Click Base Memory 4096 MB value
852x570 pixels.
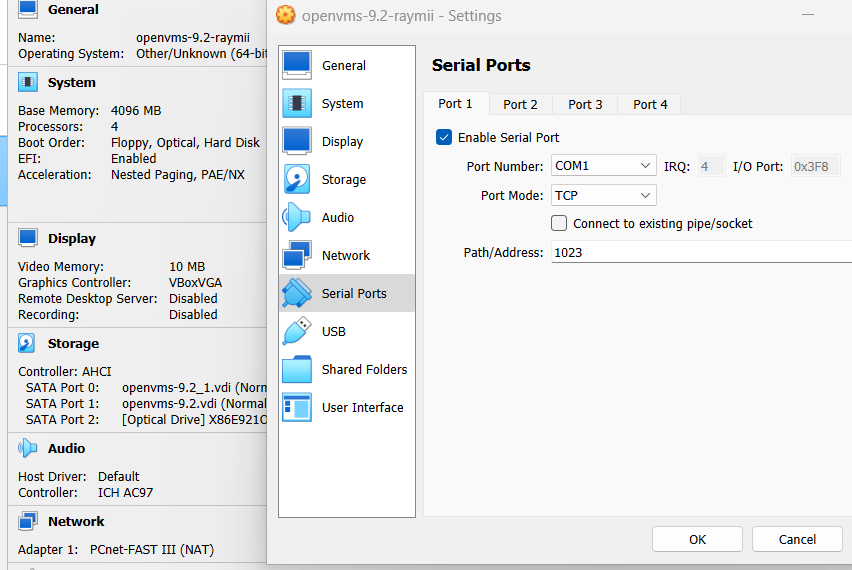pos(136,111)
